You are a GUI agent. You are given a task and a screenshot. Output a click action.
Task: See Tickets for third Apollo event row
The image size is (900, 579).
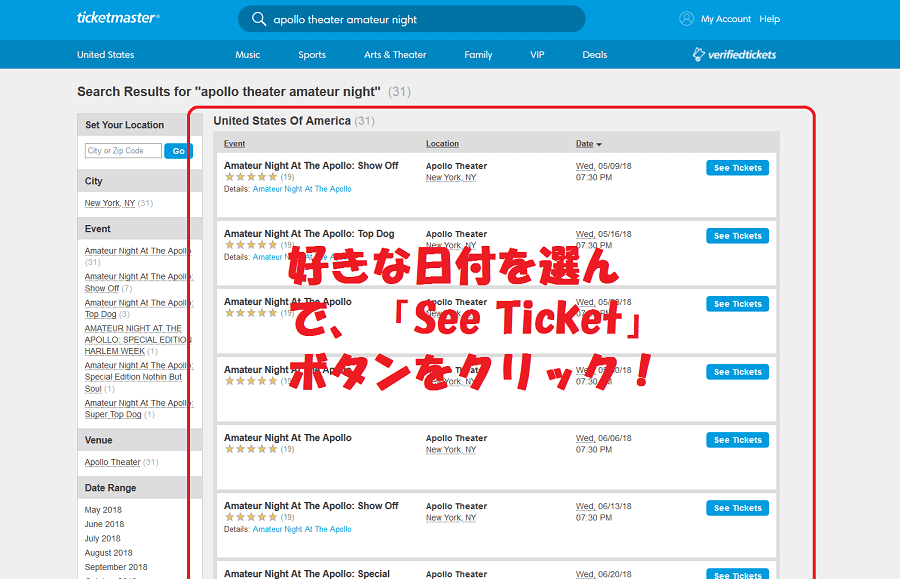pos(738,304)
